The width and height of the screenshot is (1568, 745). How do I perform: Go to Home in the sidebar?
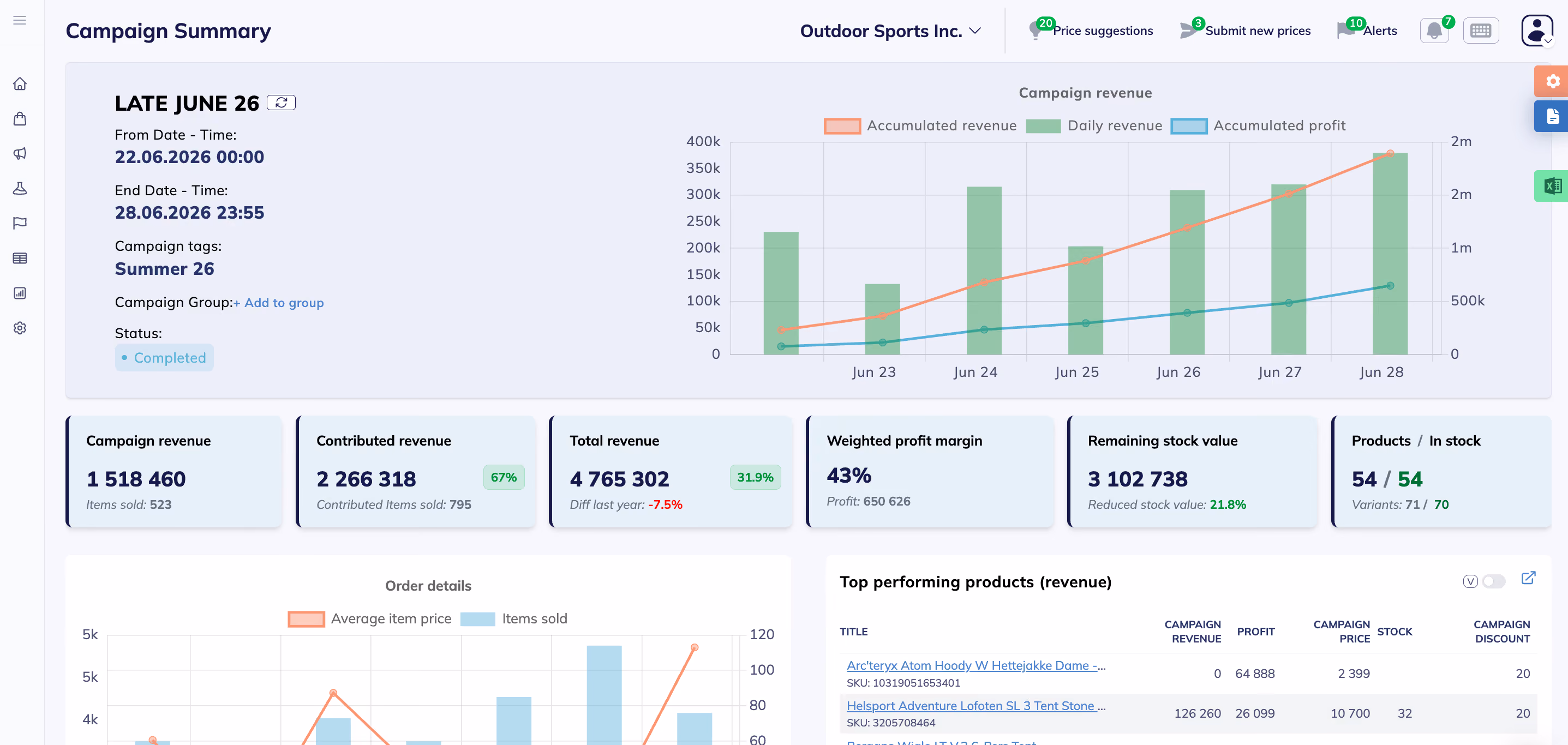click(x=20, y=83)
